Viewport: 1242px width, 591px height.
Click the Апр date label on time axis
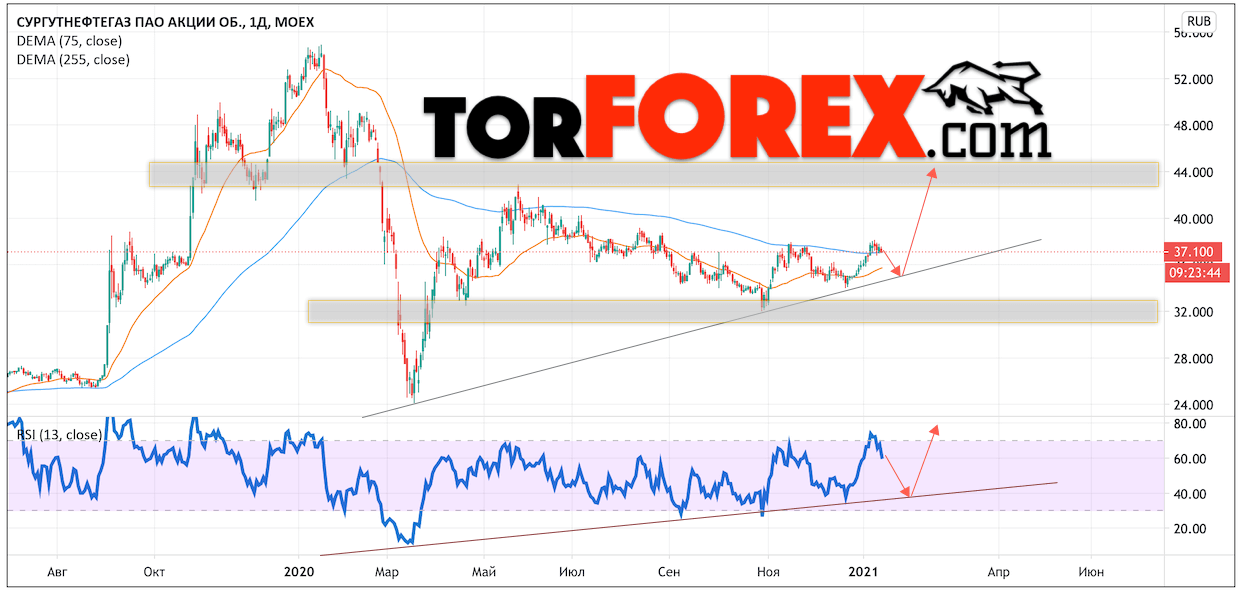[998, 572]
